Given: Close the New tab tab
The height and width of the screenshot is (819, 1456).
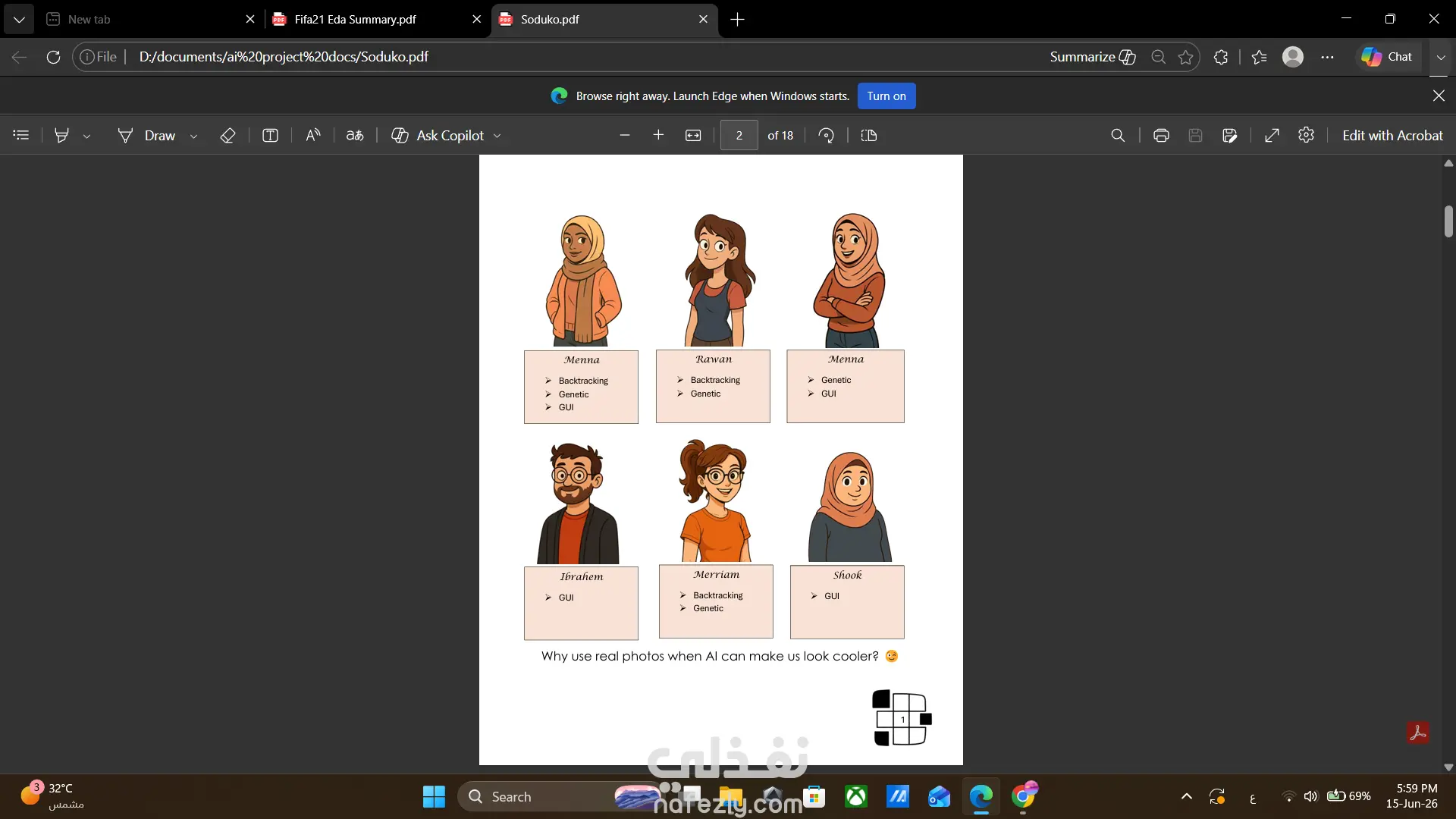Looking at the screenshot, I should (250, 19).
